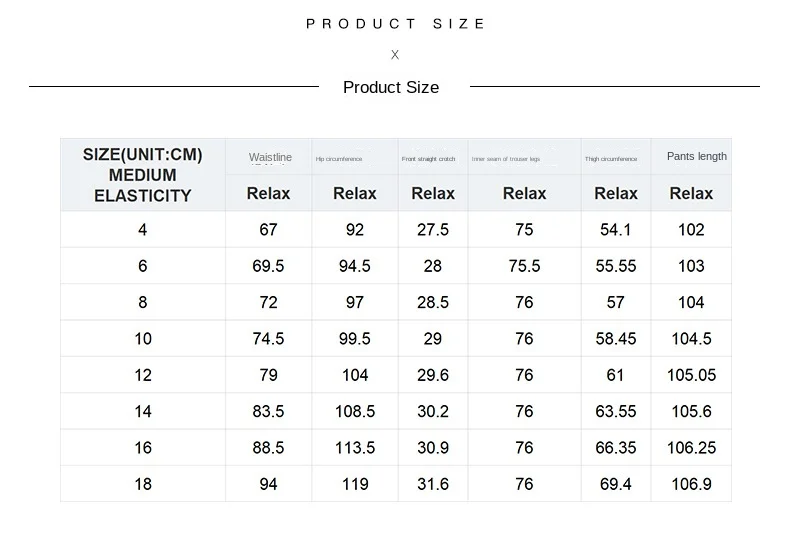Click the Waistline column header
790x544 pixels.
[x=270, y=158]
